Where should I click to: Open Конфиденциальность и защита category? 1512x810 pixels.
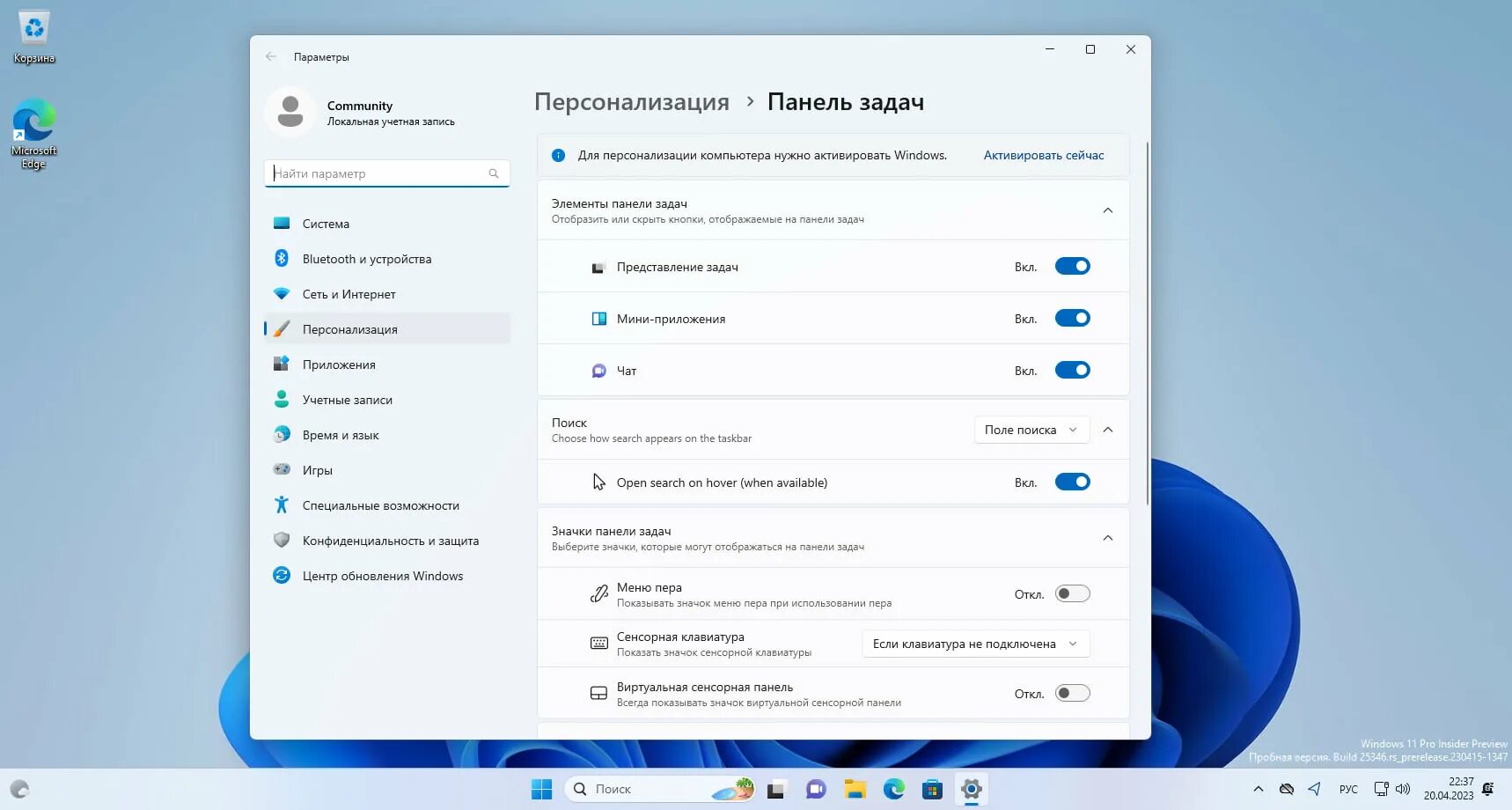pyautogui.click(x=387, y=541)
